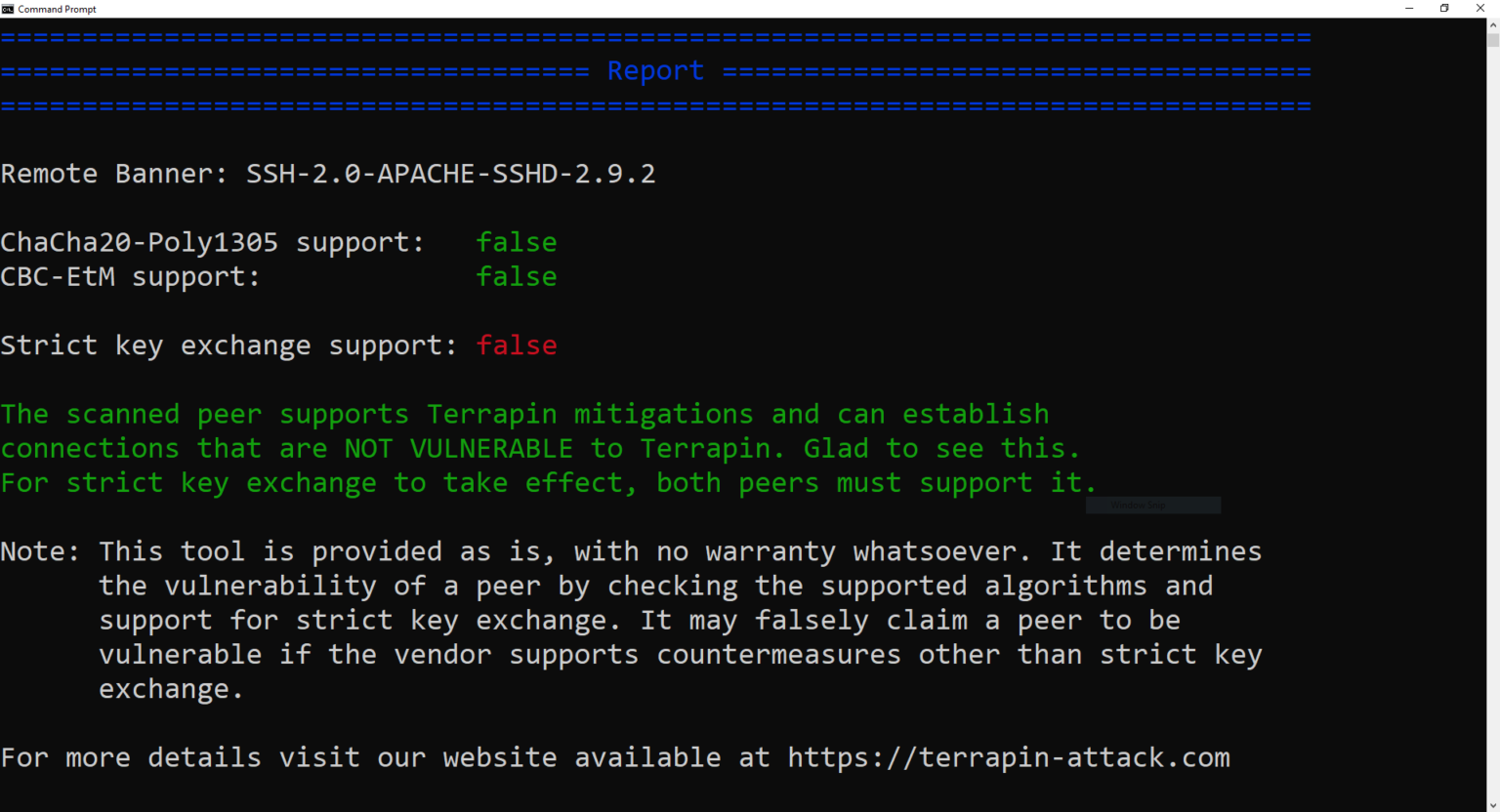Click the blue Report header text
This screenshot has width=1500, height=812.
pyautogui.click(x=654, y=69)
